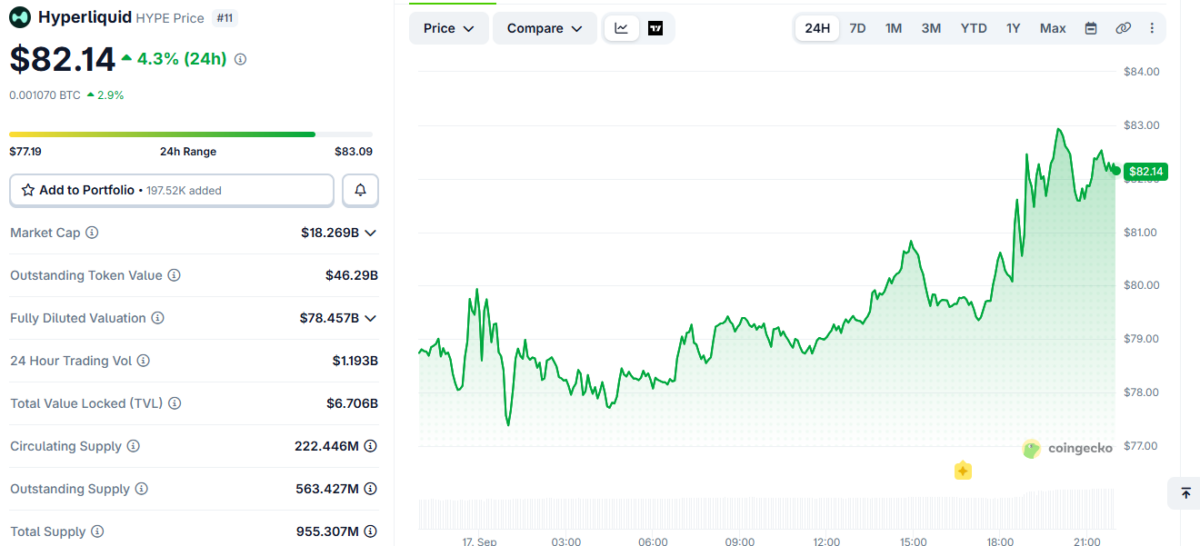Click the yellow sparkle event marker
Viewport: 1200px width, 546px height.
963,471
